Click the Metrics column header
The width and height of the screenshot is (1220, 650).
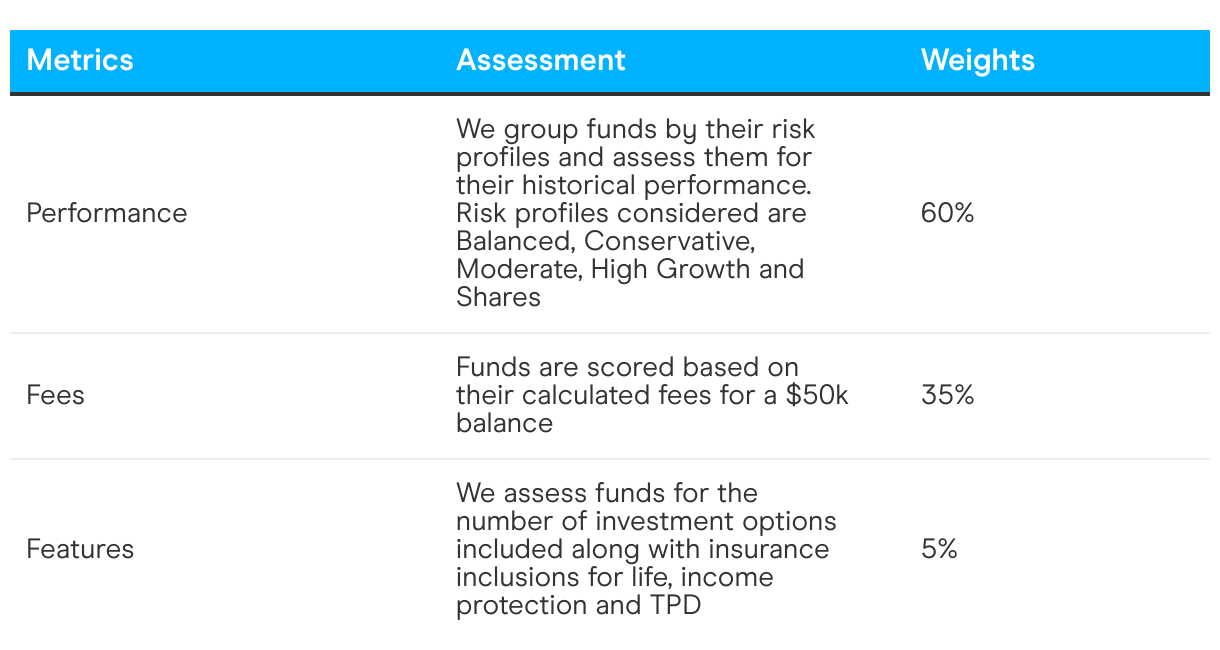pyautogui.click(x=80, y=61)
